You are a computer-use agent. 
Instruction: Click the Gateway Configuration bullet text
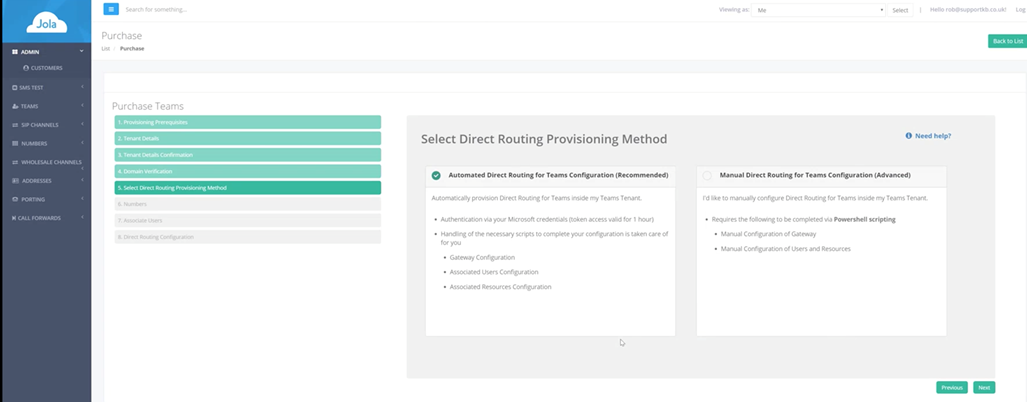pyautogui.click(x=482, y=257)
